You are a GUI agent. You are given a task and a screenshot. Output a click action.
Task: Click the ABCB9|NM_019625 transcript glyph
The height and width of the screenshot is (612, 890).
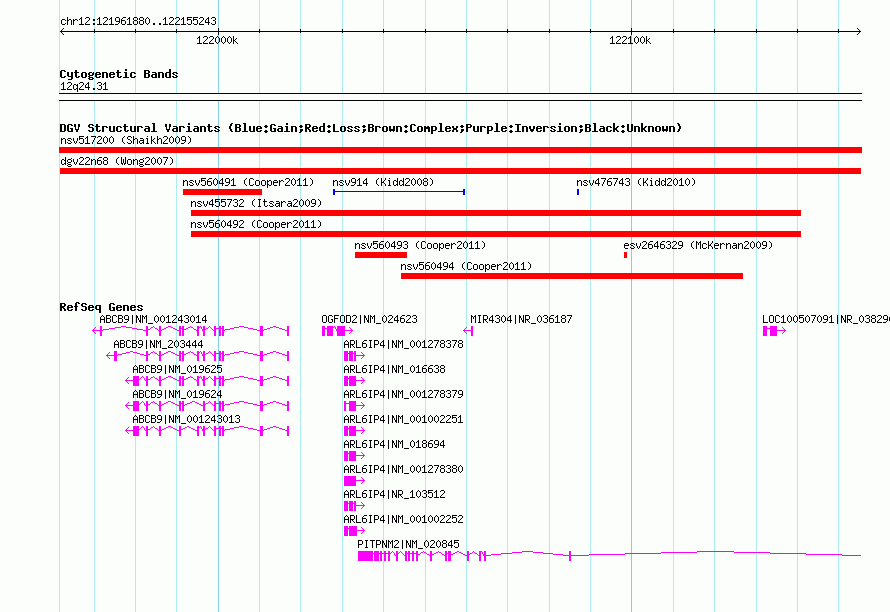coord(207,381)
